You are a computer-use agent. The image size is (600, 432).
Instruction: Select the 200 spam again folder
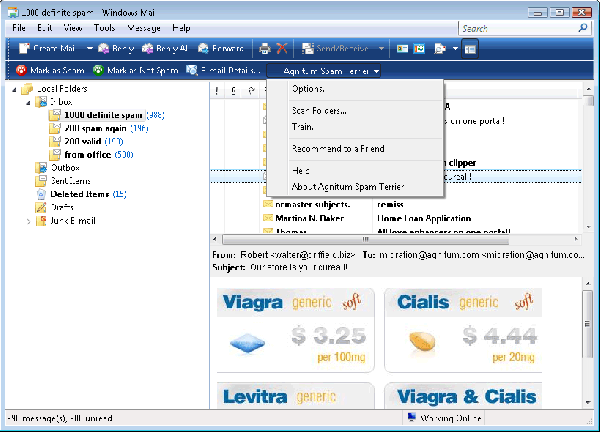click(99, 128)
